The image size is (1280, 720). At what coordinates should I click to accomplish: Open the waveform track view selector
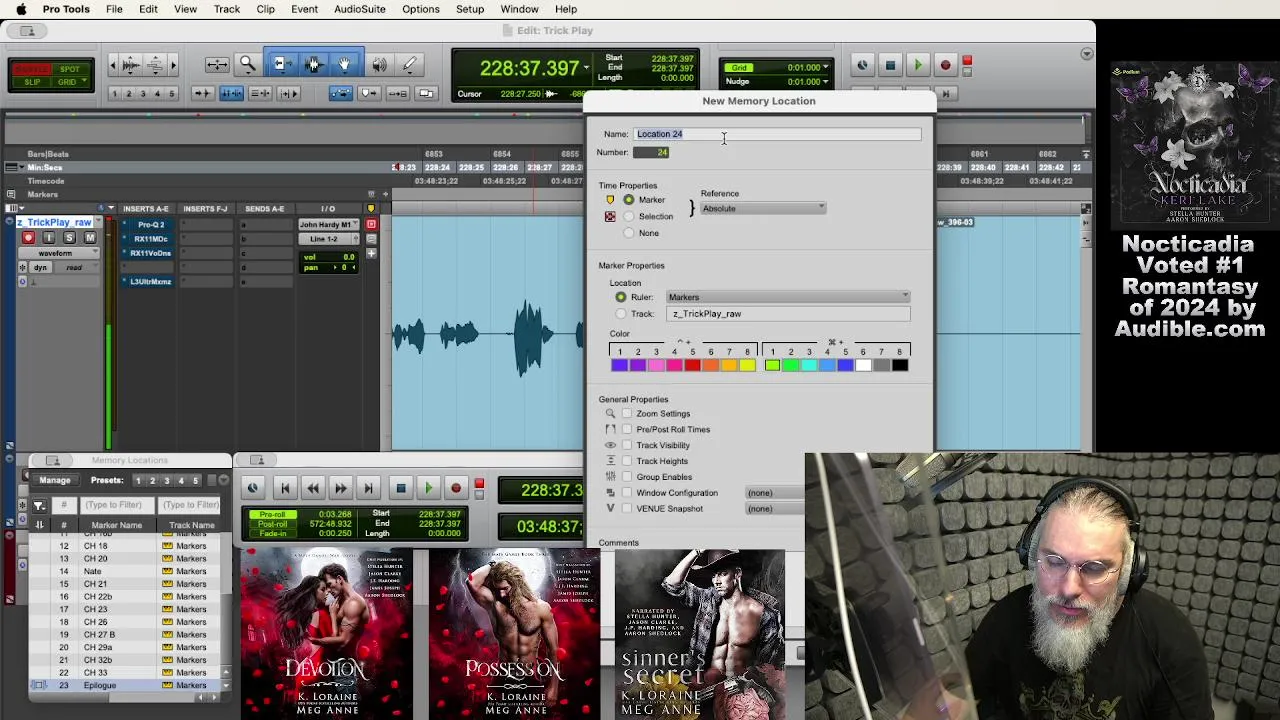coord(60,254)
